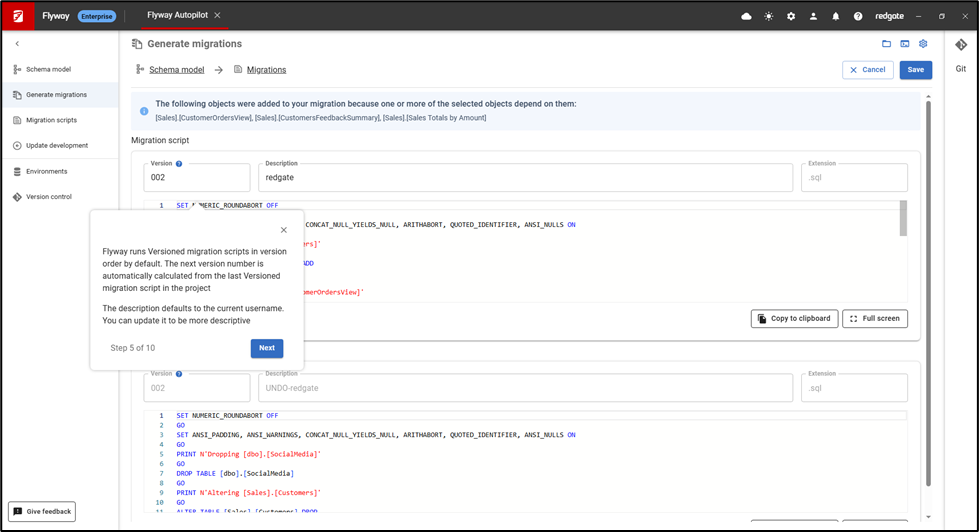Click the migration Version help icon

(x=179, y=164)
